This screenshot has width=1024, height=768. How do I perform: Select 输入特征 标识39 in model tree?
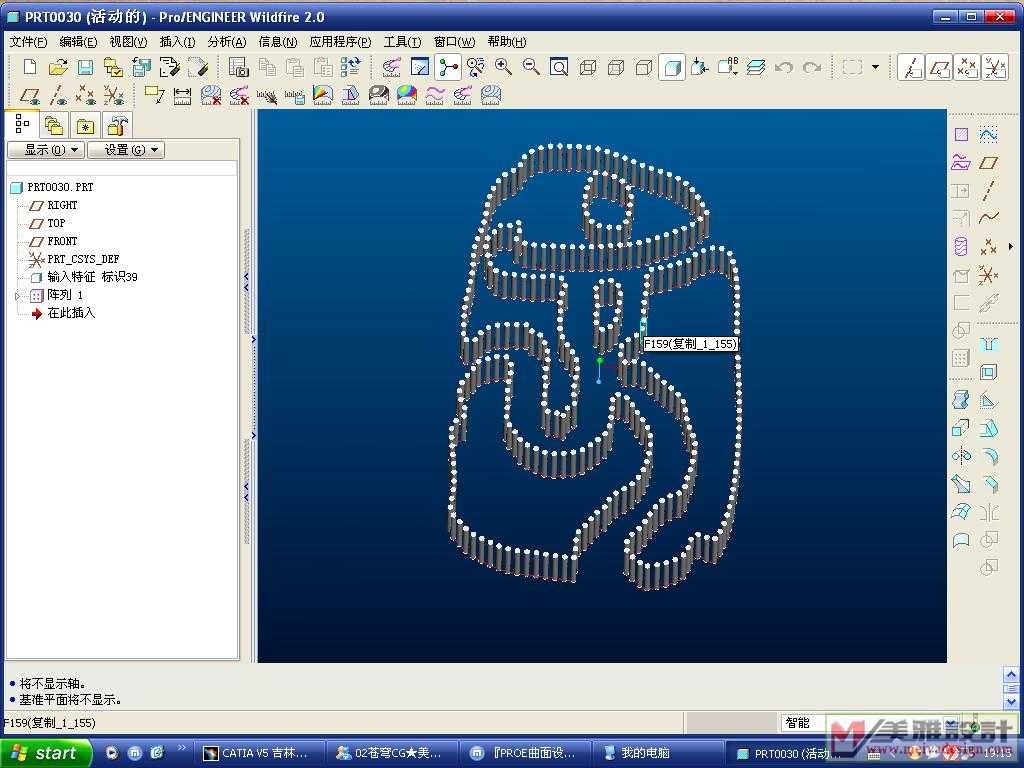pyautogui.click(x=92, y=277)
